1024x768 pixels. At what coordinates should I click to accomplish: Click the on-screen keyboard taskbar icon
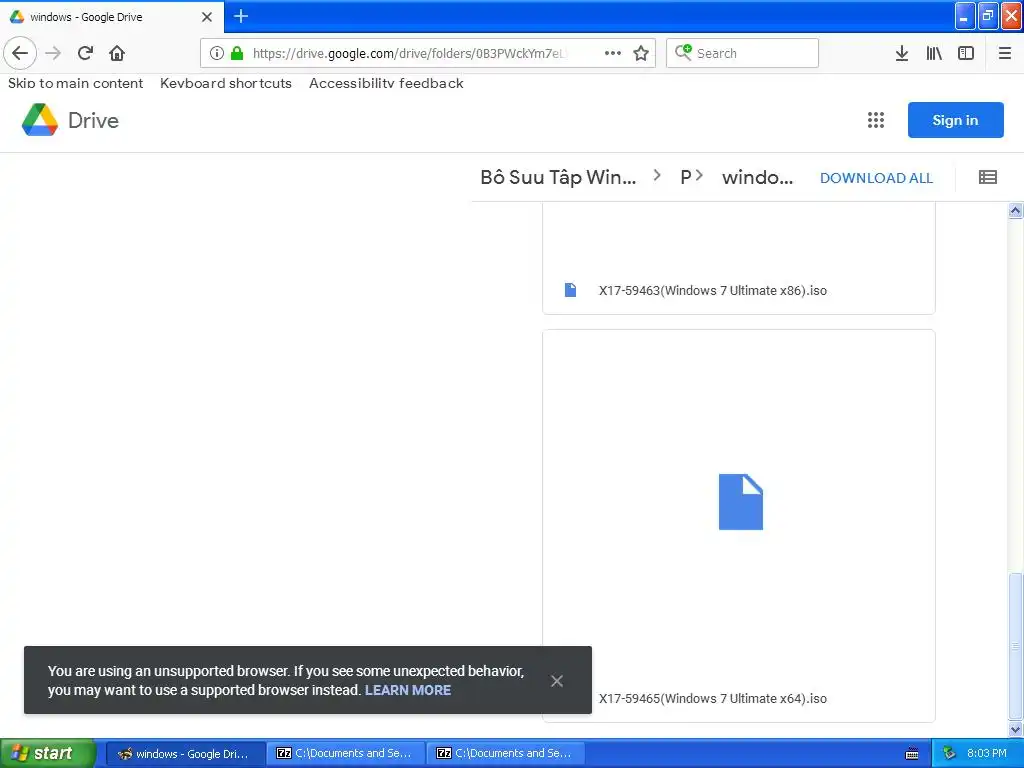pos(912,754)
